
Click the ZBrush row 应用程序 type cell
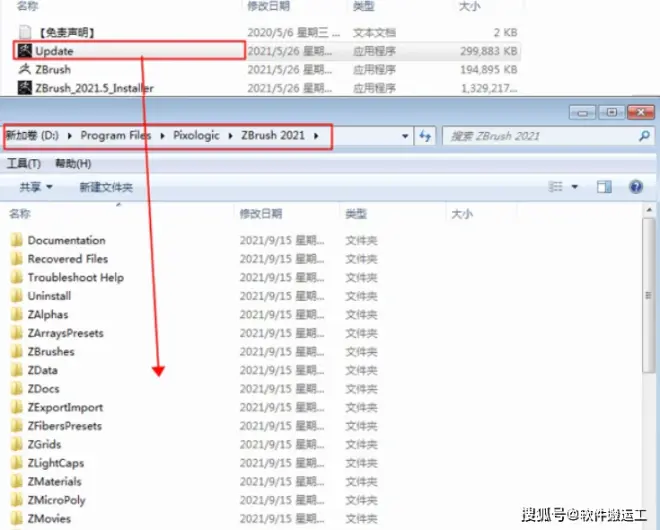(374, 69)
